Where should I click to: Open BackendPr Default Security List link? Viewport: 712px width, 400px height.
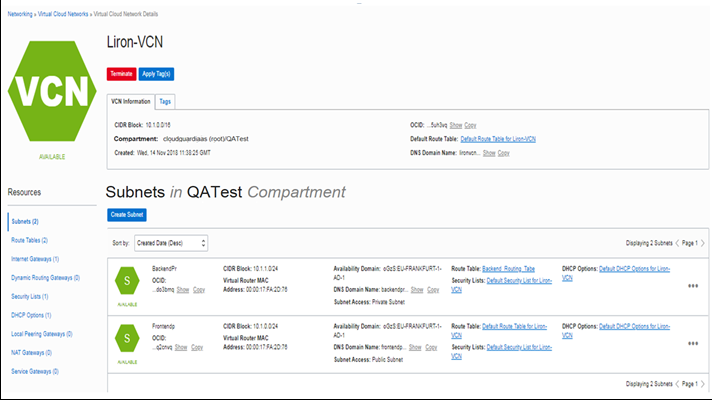point(519,281)
